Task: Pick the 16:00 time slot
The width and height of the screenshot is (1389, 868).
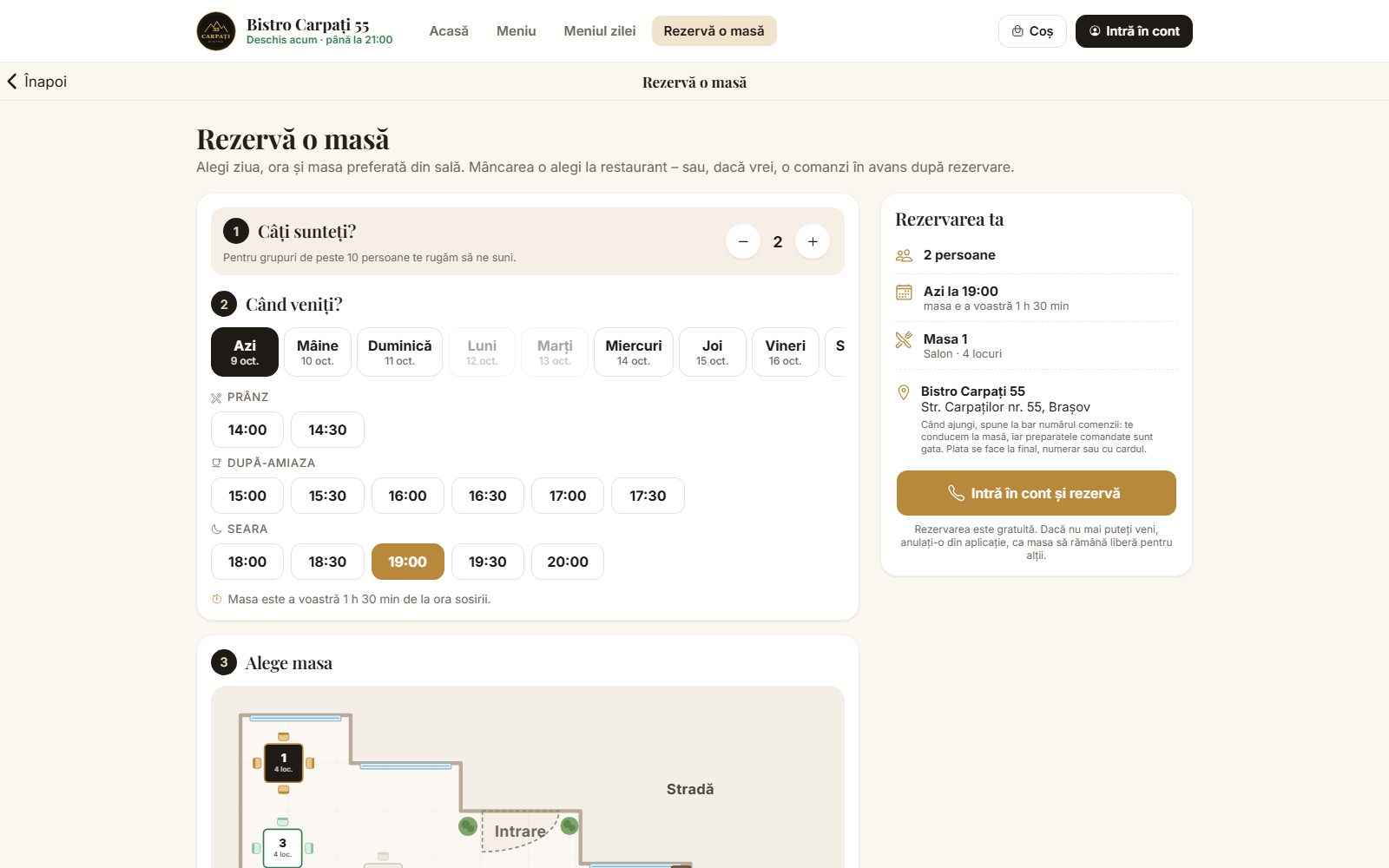Action: tap(408, 496)
